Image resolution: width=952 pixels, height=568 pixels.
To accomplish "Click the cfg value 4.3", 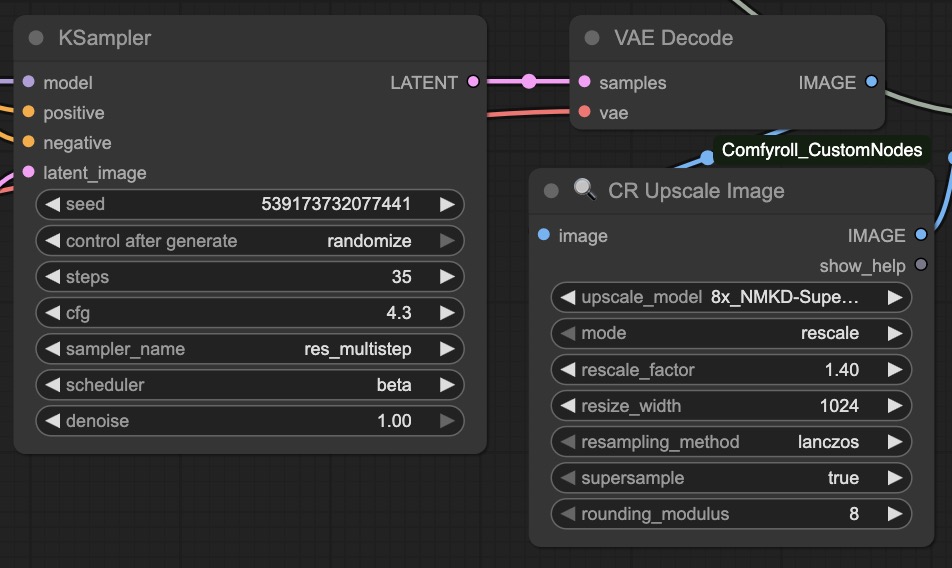I will click(x=399, y=313).
